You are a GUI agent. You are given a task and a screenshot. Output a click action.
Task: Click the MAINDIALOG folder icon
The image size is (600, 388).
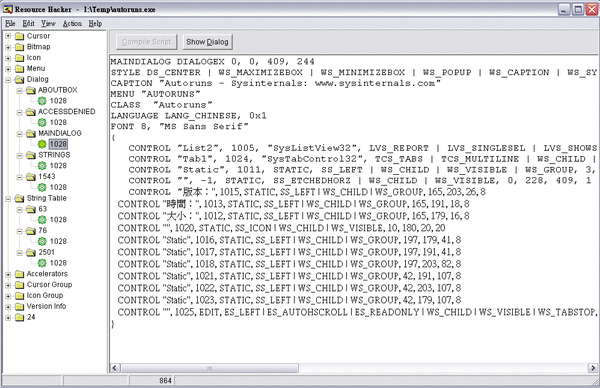(31, 134)
